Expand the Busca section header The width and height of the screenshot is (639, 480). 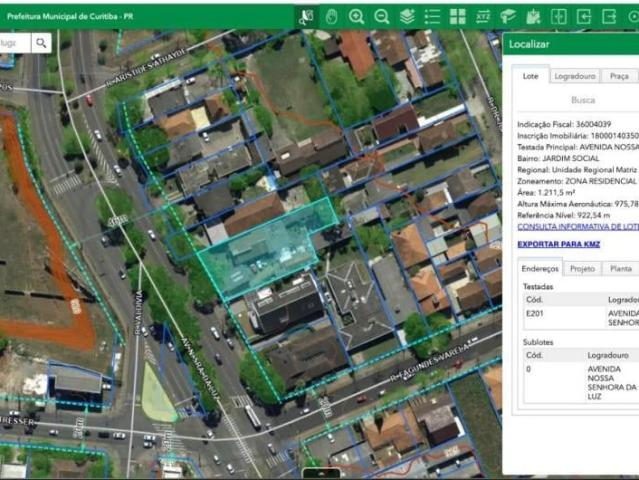583,100
